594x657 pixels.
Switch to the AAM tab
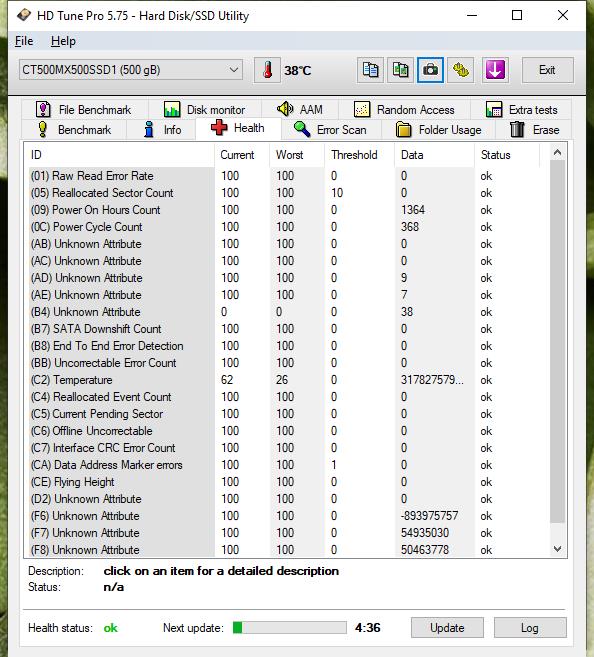click(x=300, y=110)
